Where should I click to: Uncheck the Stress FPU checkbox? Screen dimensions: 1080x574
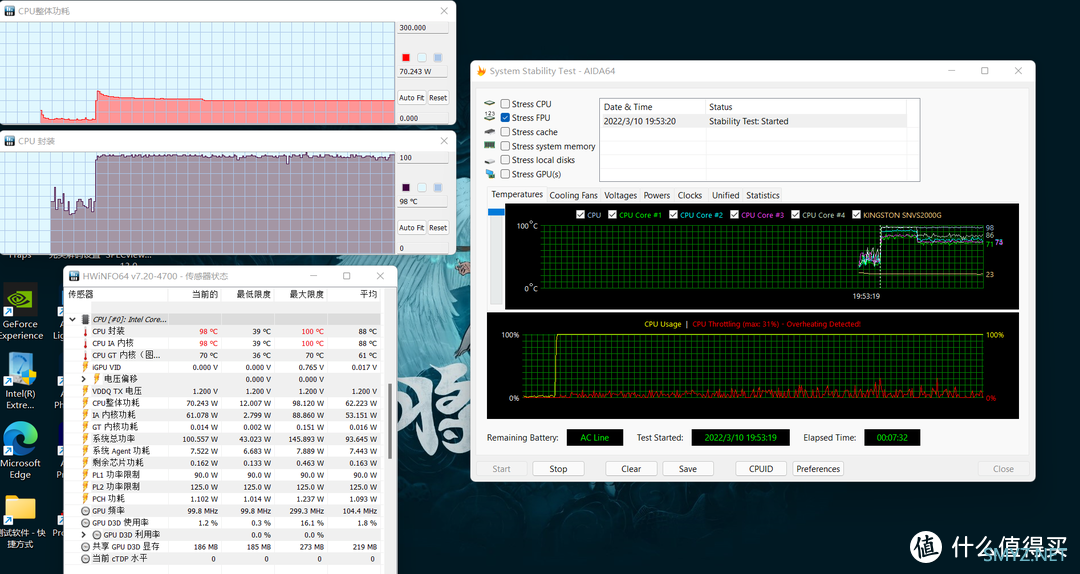coord(505,118)
